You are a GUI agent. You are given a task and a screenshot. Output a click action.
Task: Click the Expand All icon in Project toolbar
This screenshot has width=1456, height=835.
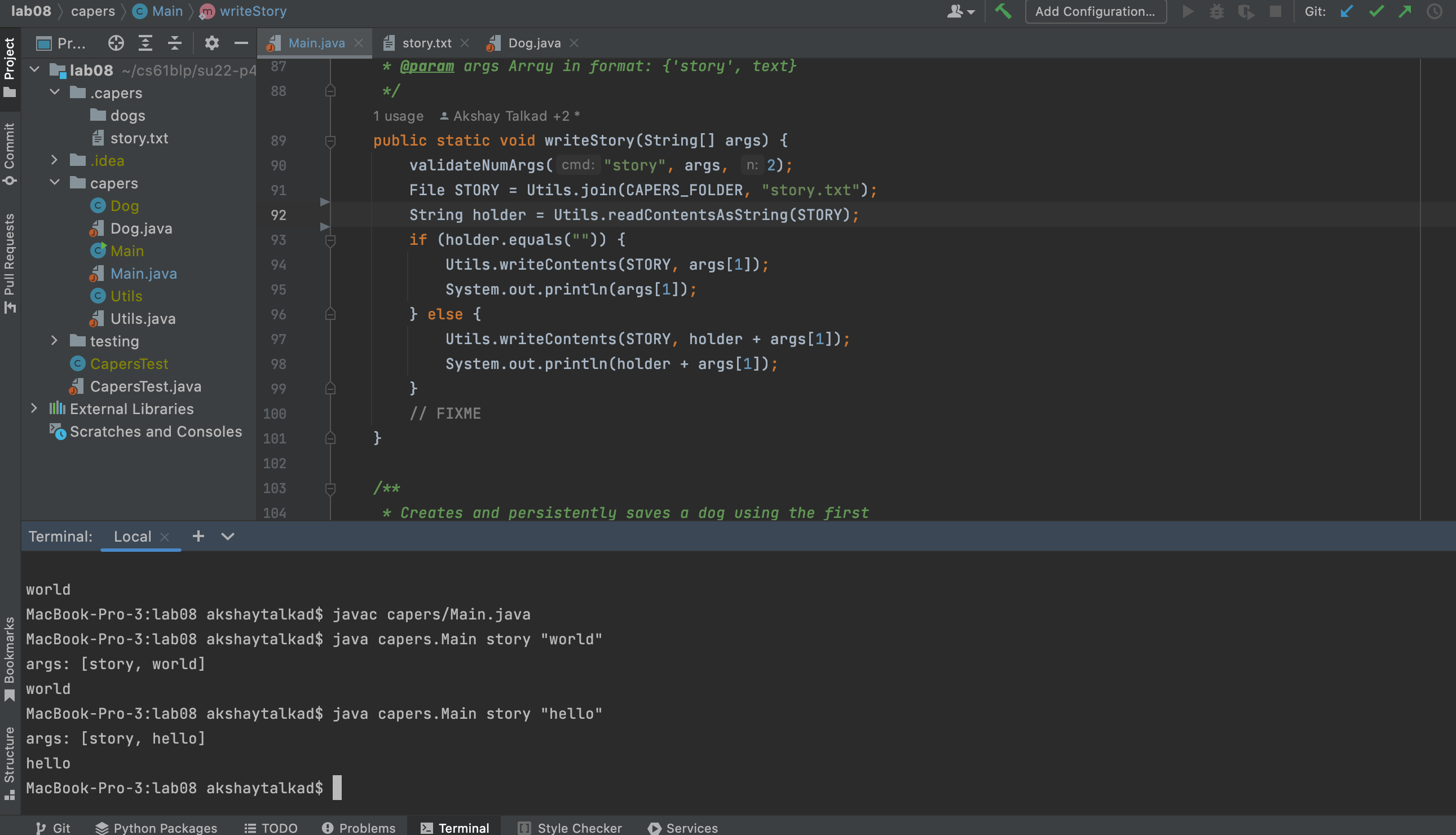tap(145, 43)
